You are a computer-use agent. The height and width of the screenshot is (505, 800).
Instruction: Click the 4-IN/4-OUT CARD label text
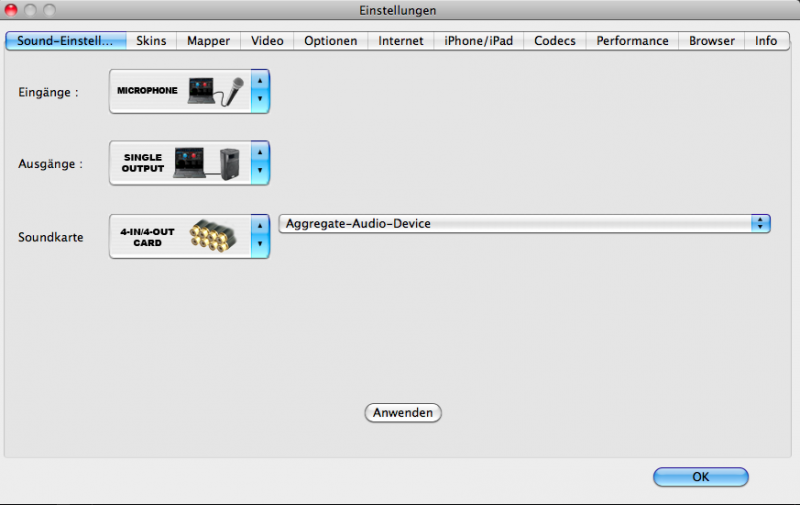[x=147, y=237]
